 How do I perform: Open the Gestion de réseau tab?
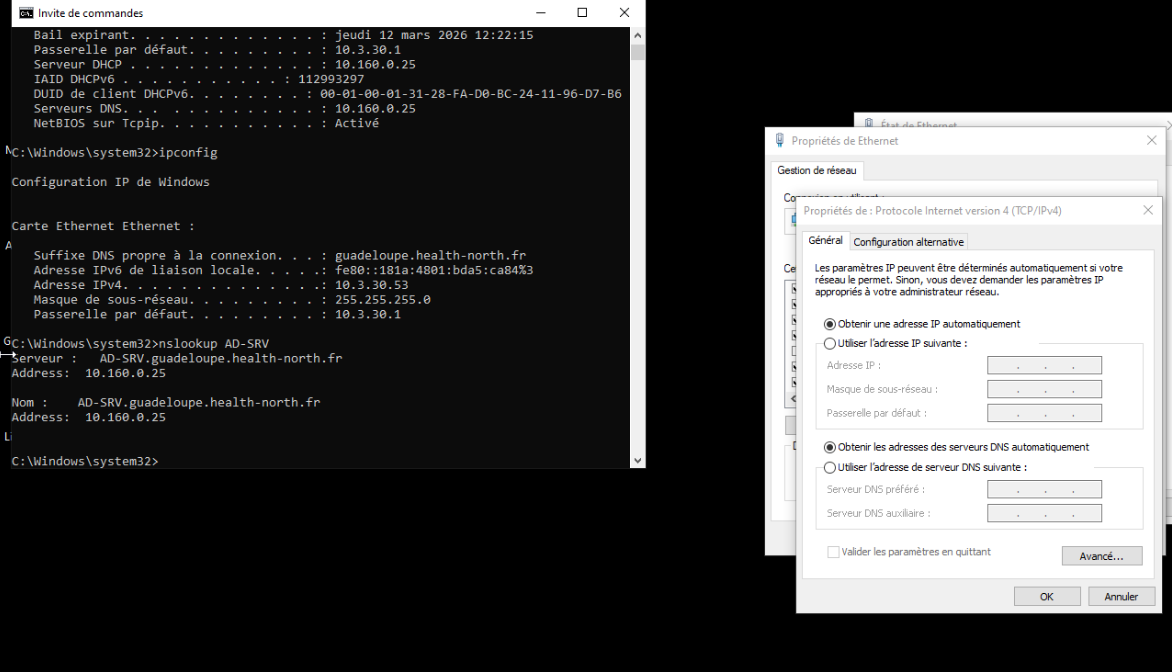point(817,170)
